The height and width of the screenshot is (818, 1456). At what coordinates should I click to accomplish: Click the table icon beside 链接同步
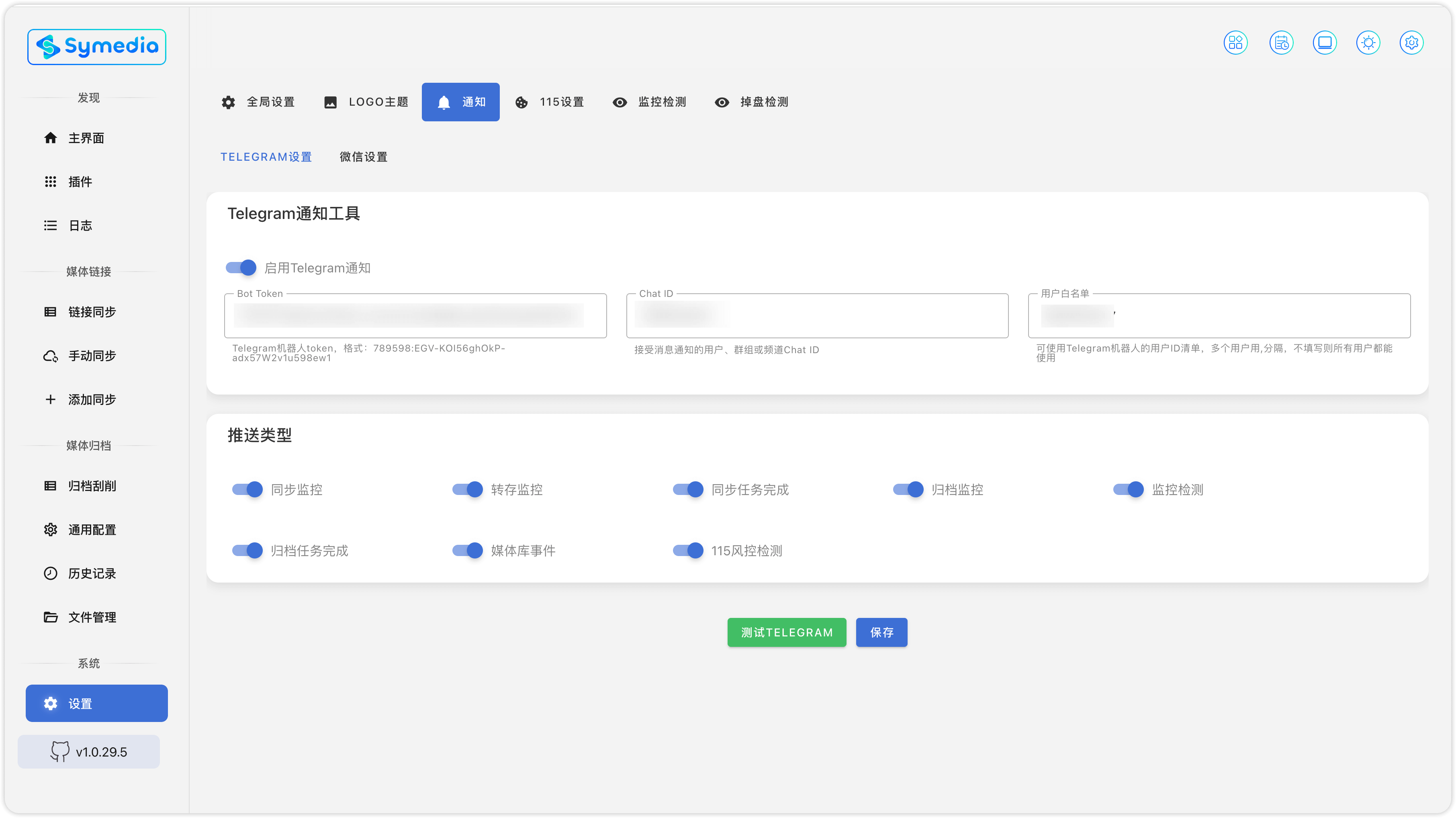pyautogui.click(x=50, y=312)
